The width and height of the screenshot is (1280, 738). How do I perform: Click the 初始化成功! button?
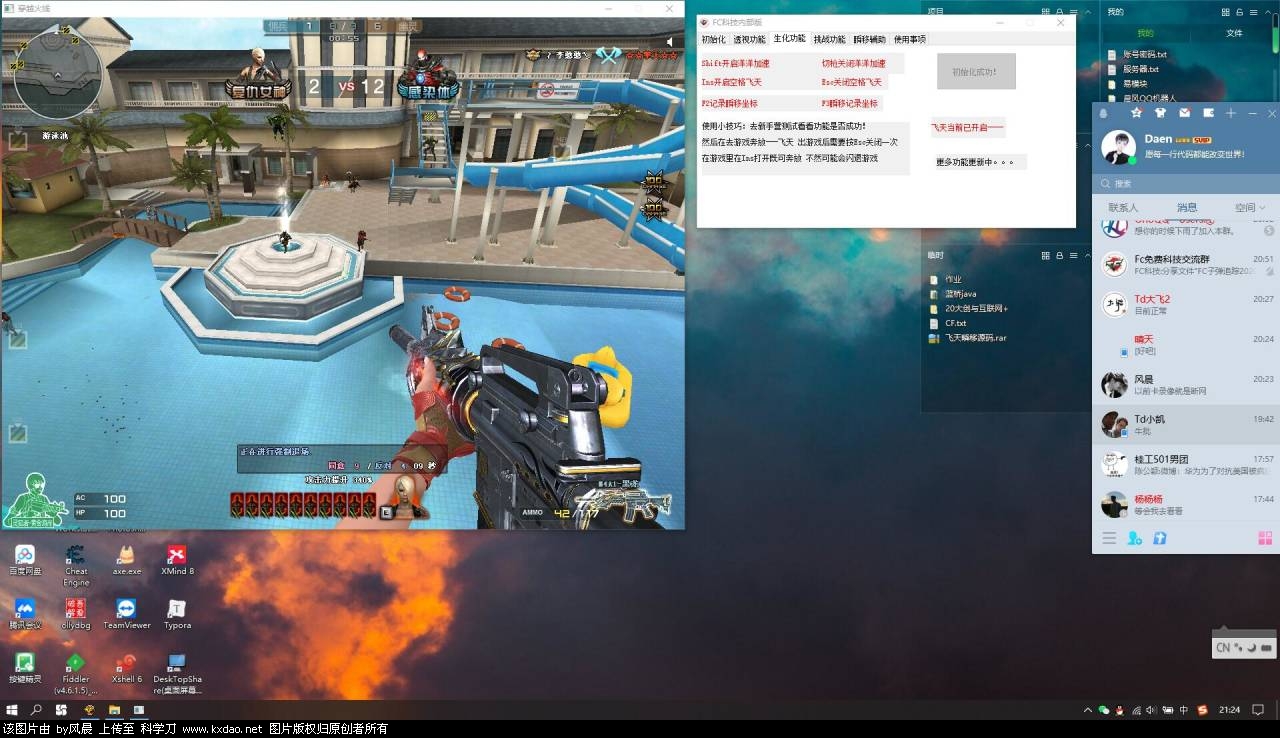pos(976,71)
